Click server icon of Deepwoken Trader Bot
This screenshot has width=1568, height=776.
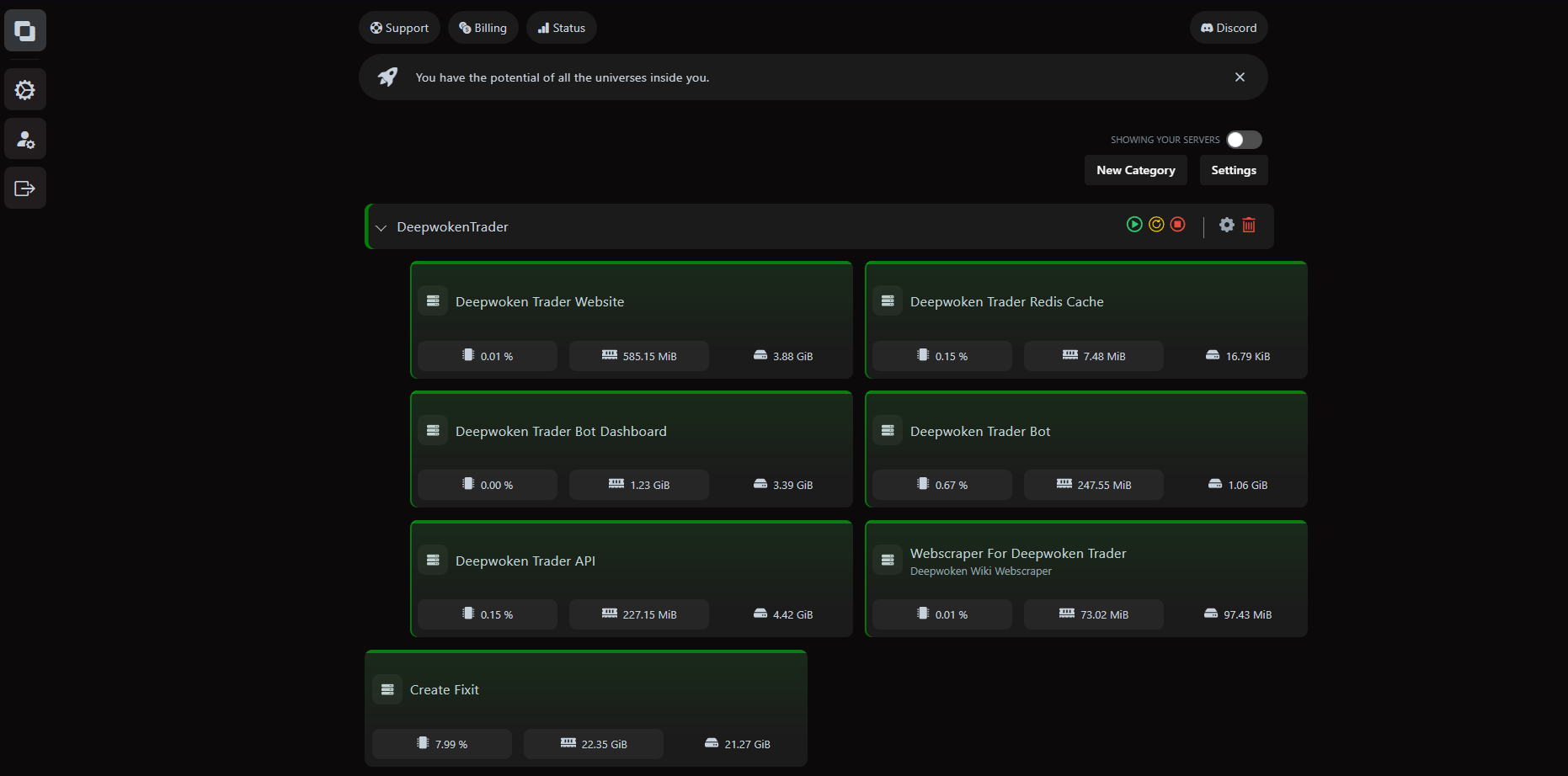coord(888,431)
